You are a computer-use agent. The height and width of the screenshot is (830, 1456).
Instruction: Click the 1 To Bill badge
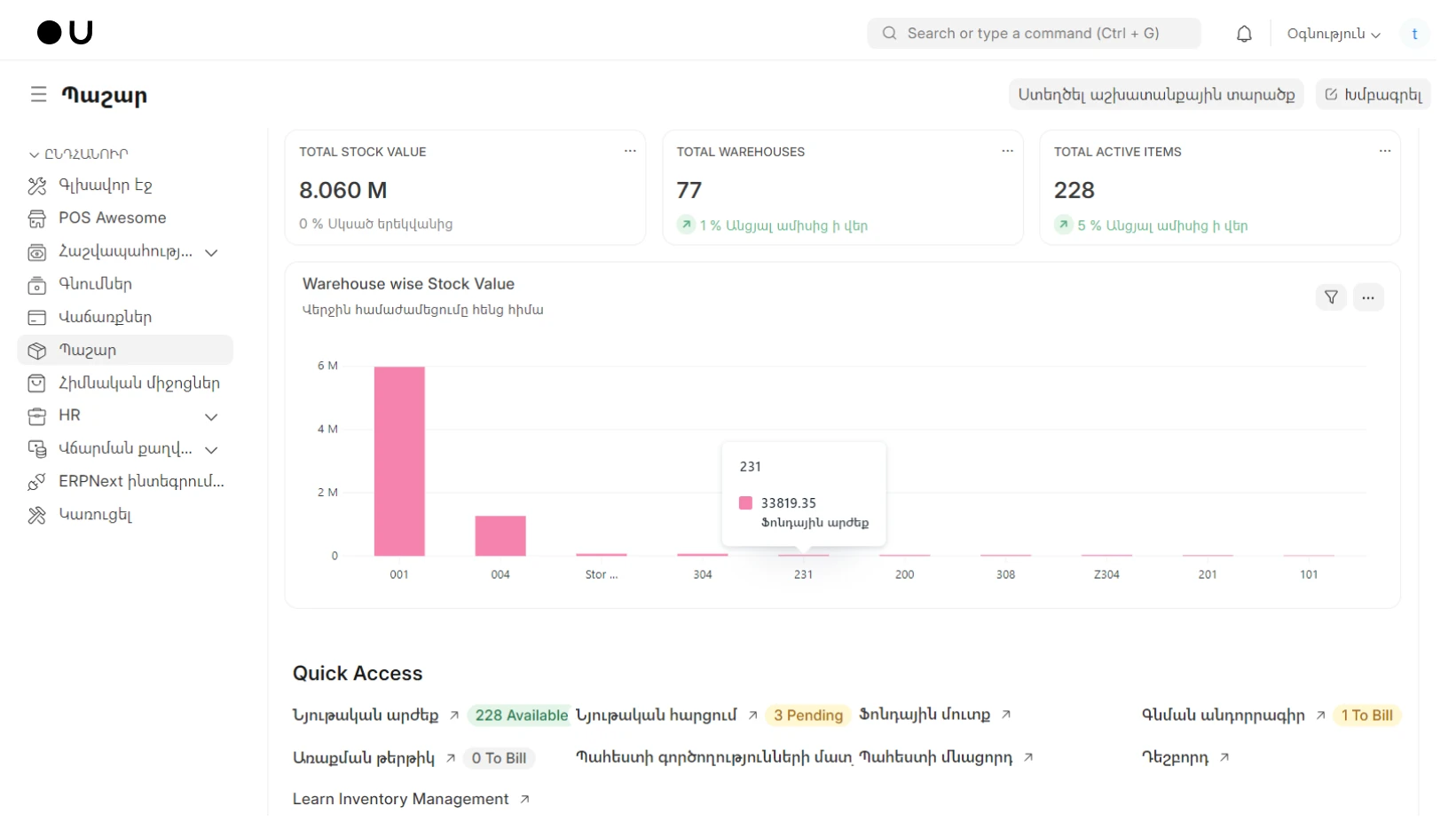1366,715
